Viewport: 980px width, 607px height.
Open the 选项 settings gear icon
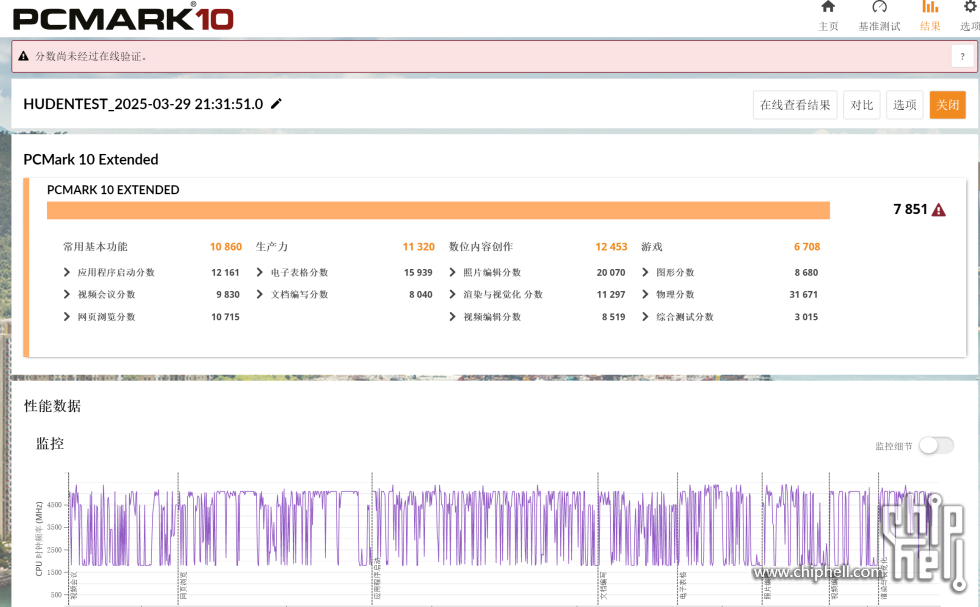971,7
